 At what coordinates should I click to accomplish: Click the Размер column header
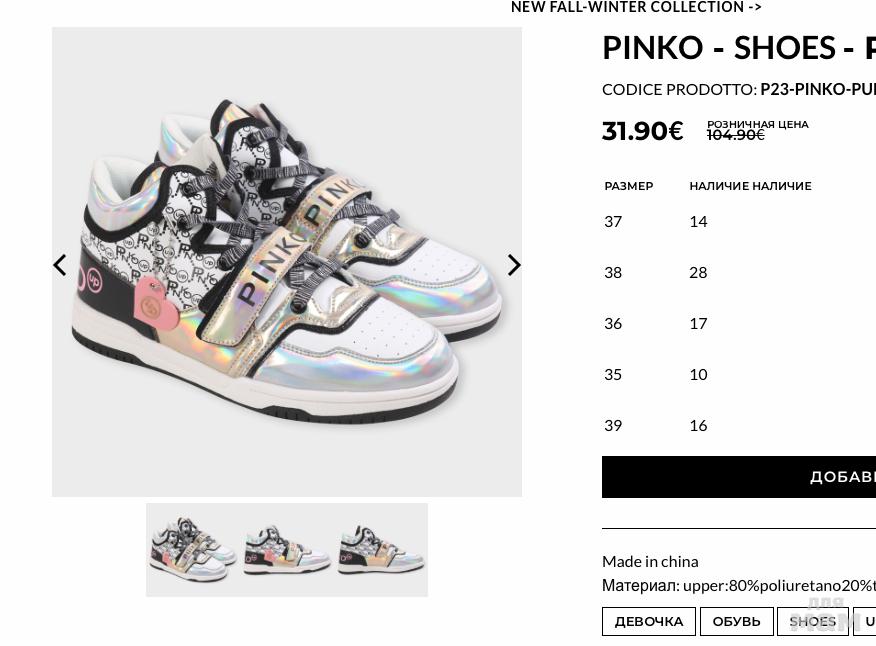pyautogui.click(x=629, y=186)
